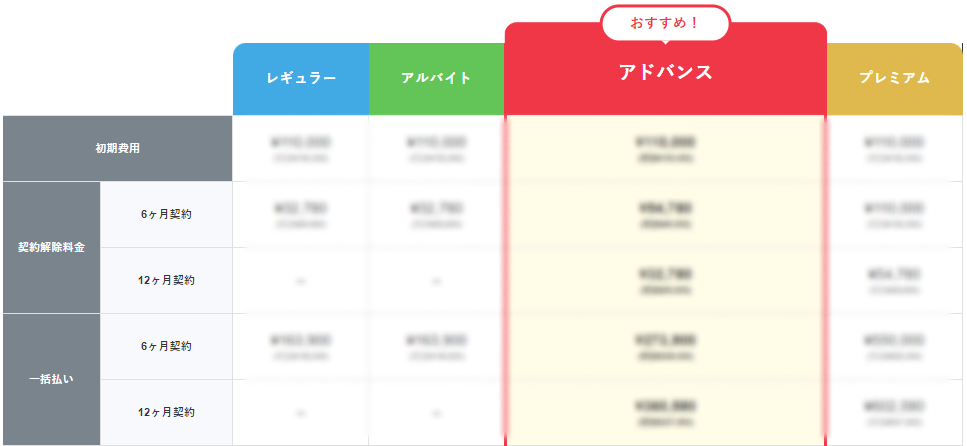Click アルバイト 6ヶ月契約 cancellation fee cell
The height and width of the screenshot is (446, 967).
(437, 215)
